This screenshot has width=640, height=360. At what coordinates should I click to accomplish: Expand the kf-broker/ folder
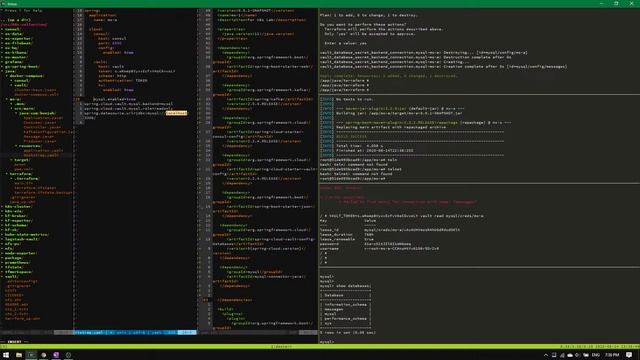[16, 216]
